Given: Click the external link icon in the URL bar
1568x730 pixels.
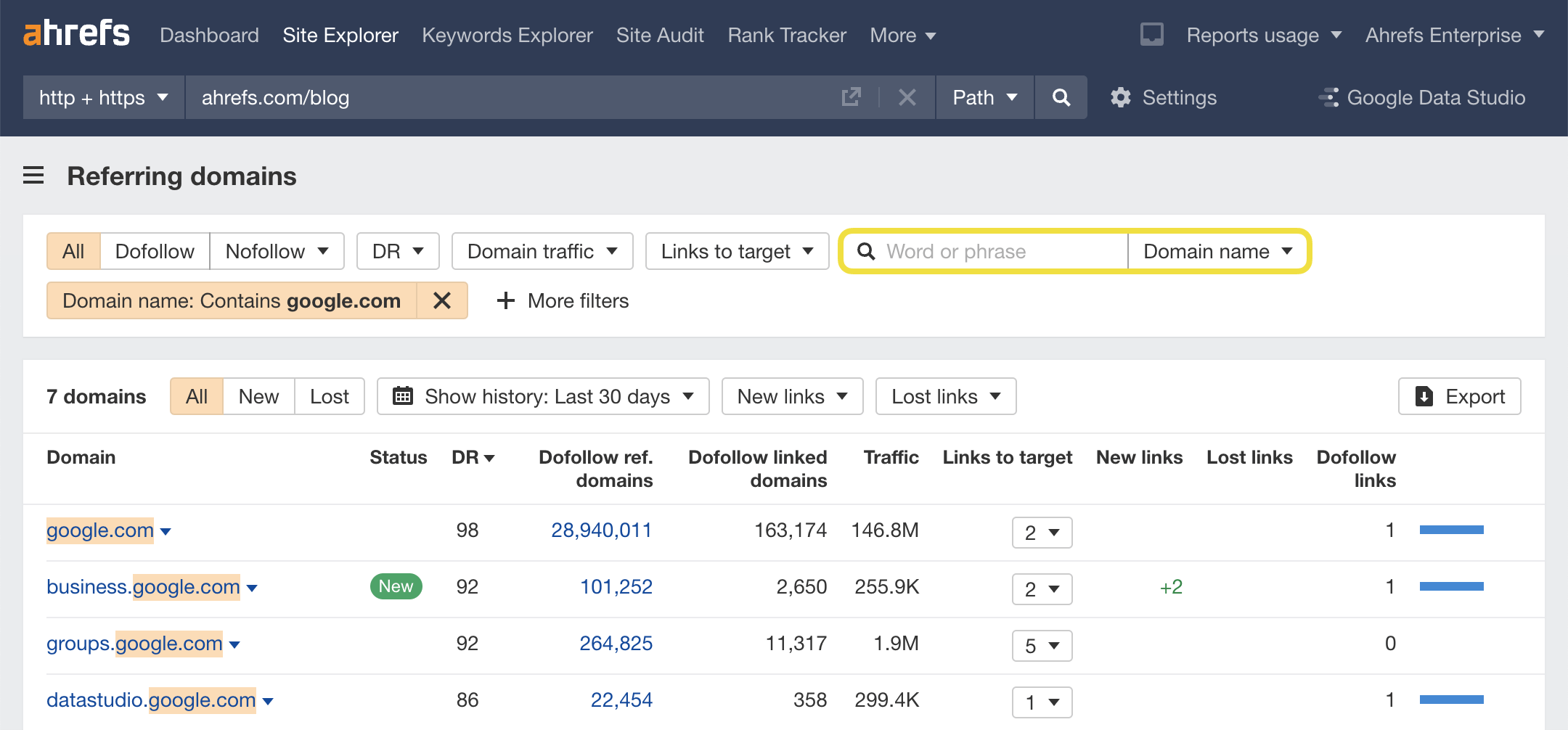Looking at the screenshot, I should pyautogui.click(x=851, y=97).
